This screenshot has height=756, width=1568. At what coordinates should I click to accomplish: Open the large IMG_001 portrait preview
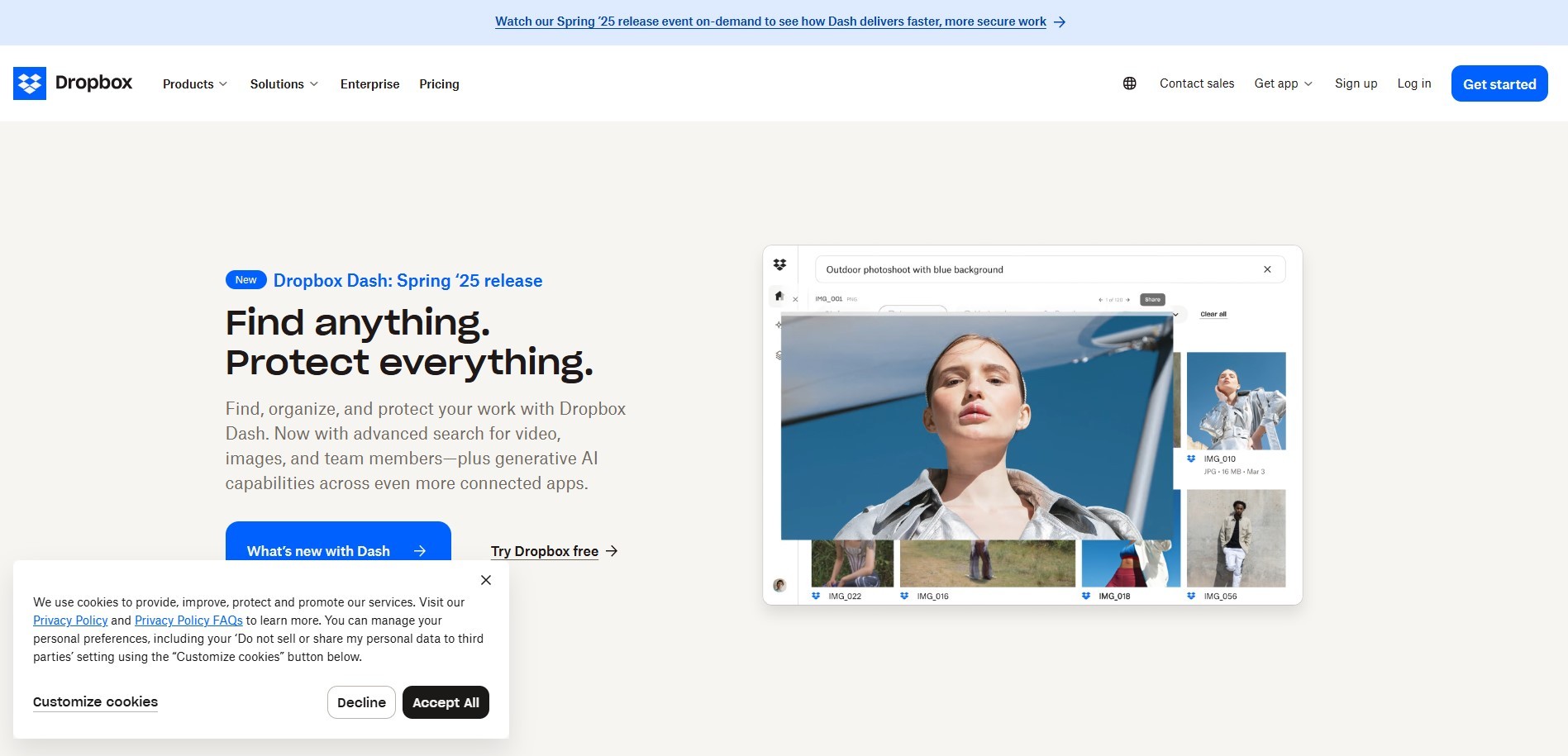[977, 426]
